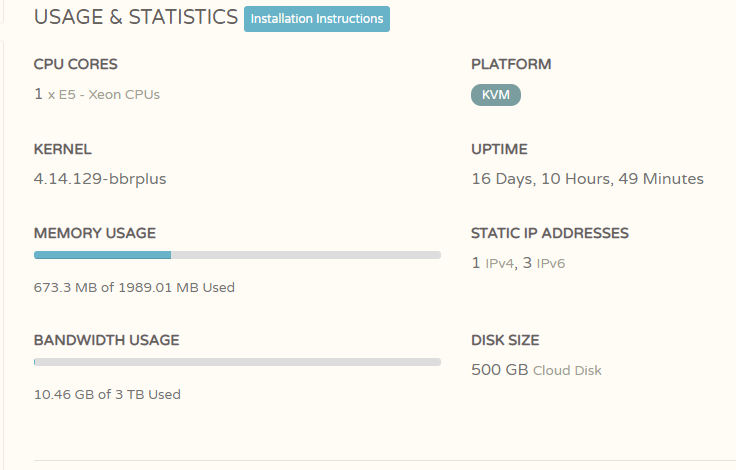This screenshot has height=470, width=736.
Task: Click the 1 x E5 - Xeon CPUs text
Action: (x=97, y=94)
